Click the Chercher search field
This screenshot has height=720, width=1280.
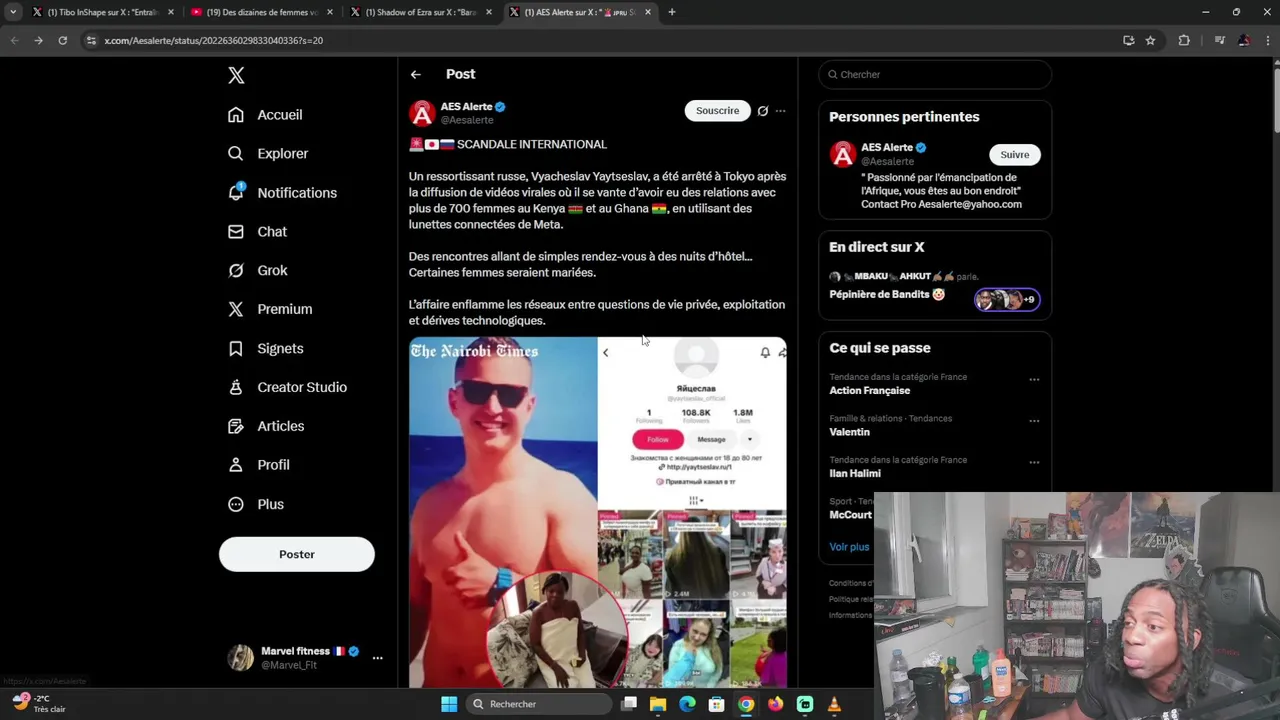click(935, 74)
